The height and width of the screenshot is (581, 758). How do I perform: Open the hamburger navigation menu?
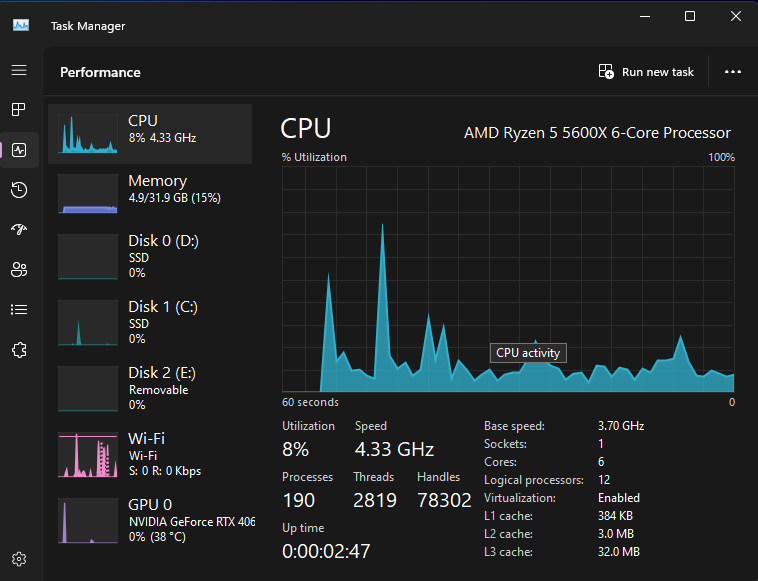click(19, 71)
